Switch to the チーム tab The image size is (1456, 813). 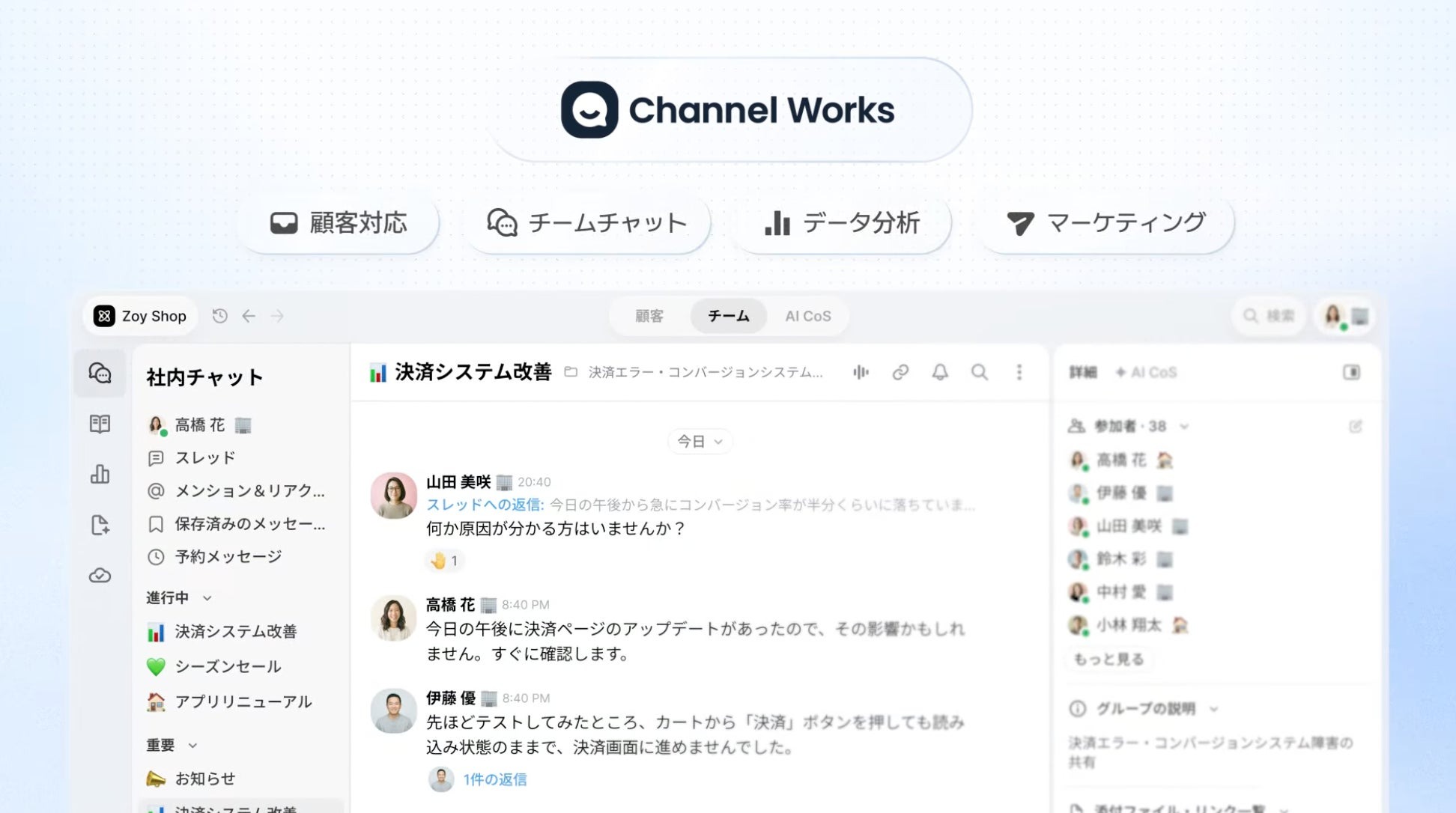729,316
